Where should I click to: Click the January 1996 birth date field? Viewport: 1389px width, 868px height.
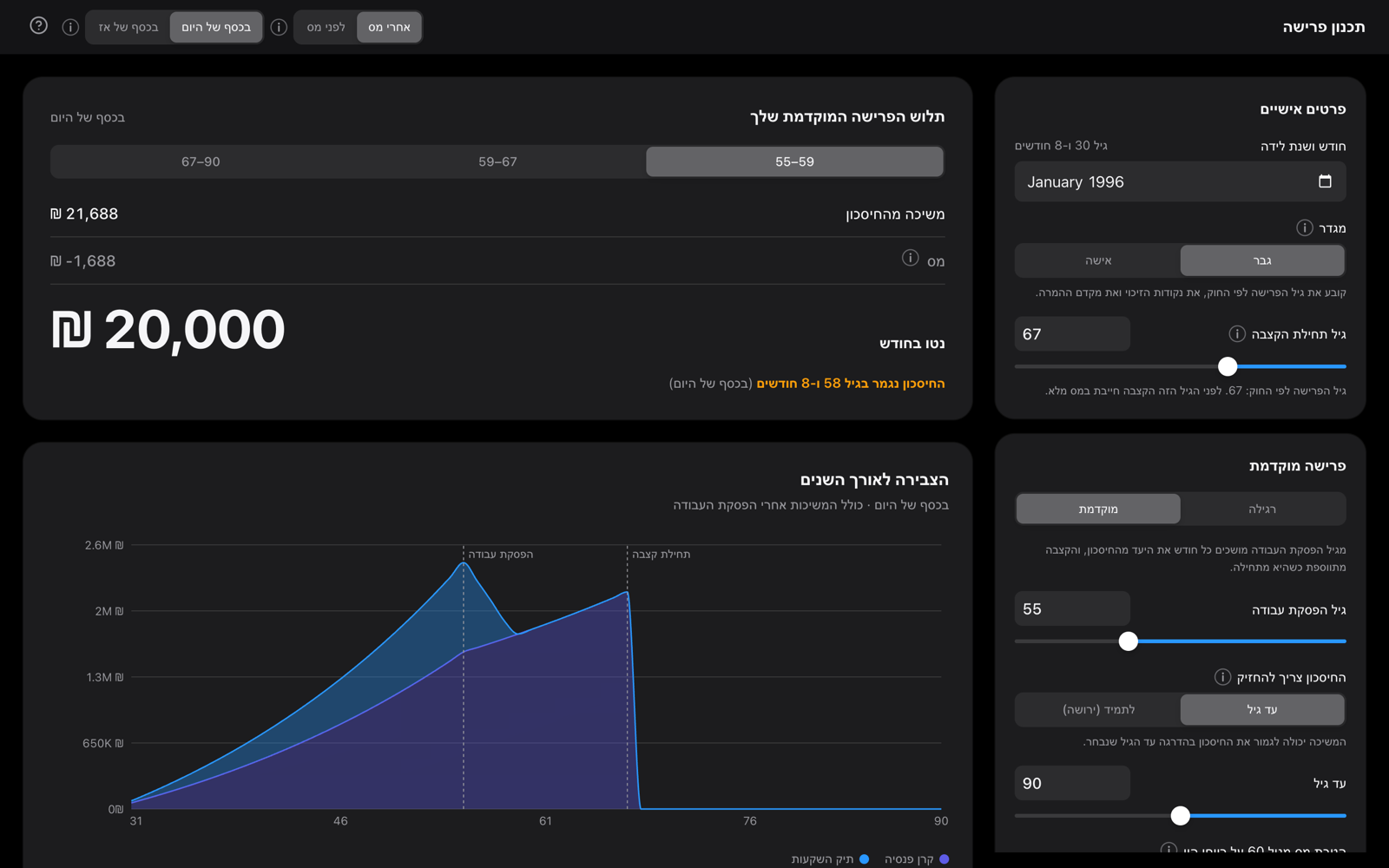(1180, 181)
